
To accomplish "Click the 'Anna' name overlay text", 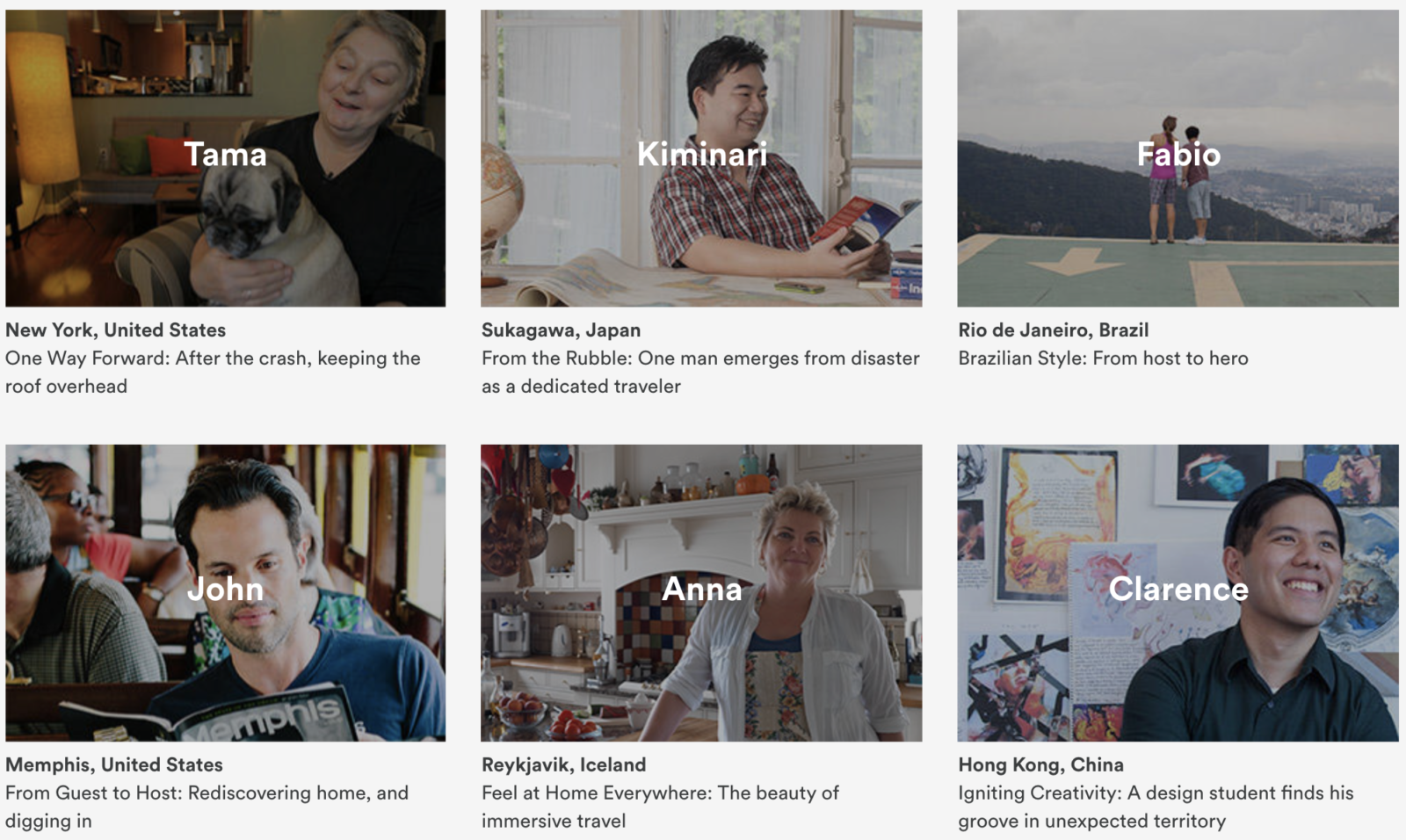I will 701,589.
